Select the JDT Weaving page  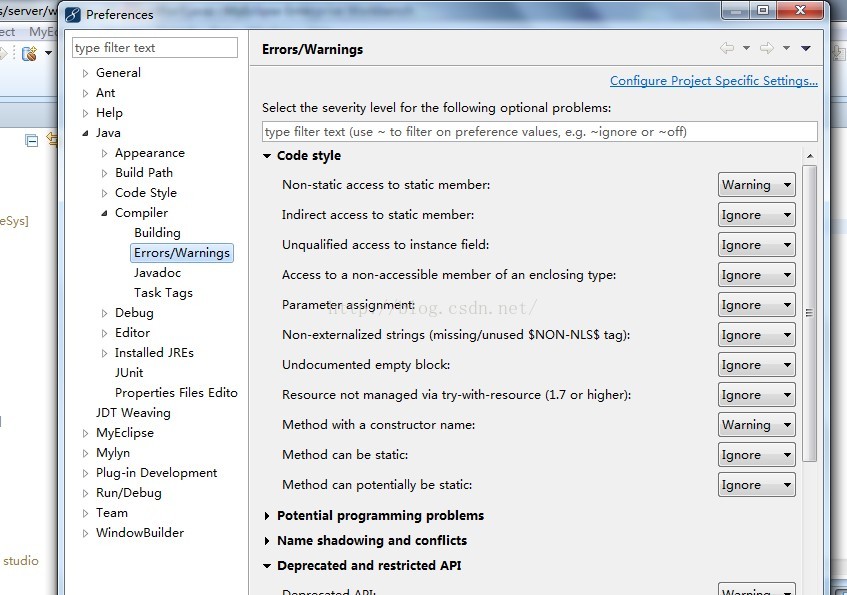[133, 413]
